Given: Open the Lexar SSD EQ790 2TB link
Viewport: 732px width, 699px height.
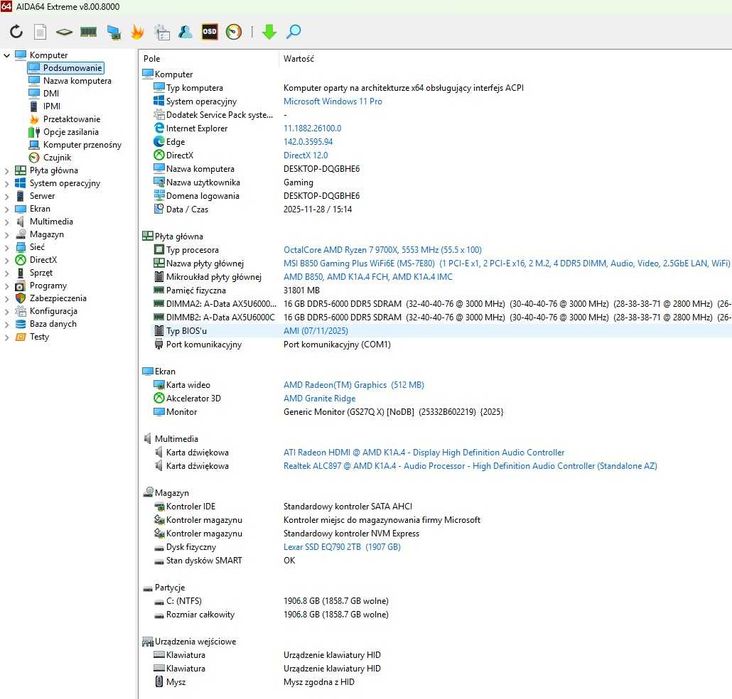Looking at the screenshot, I should [x=342, y=547].
